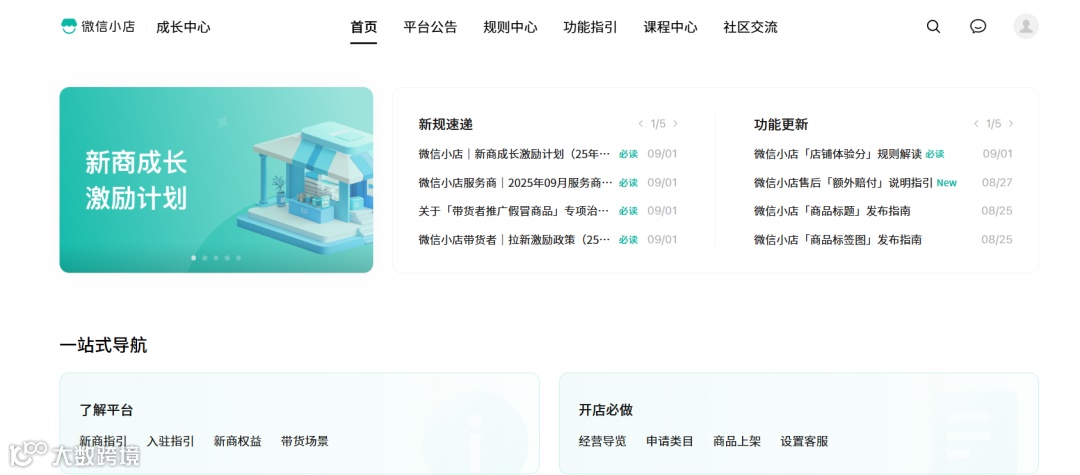This screenshot has height=475, width=1080.
Task: Click the 1/5 page indicator in 功能更新
Action: (x=993, y=124)
